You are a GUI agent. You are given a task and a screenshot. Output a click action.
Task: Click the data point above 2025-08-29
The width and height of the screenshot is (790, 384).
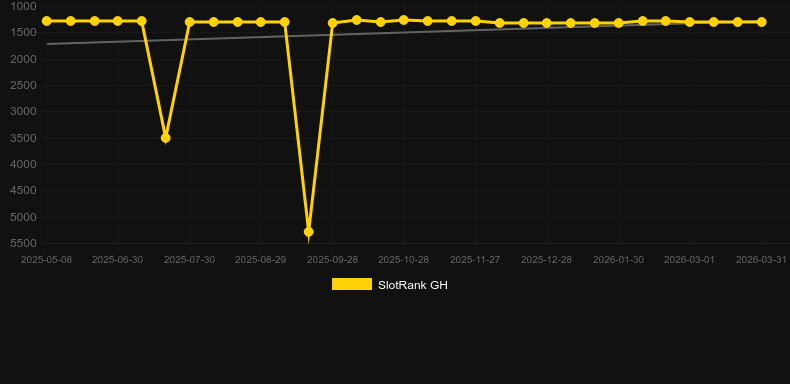[x=260, y=22]
